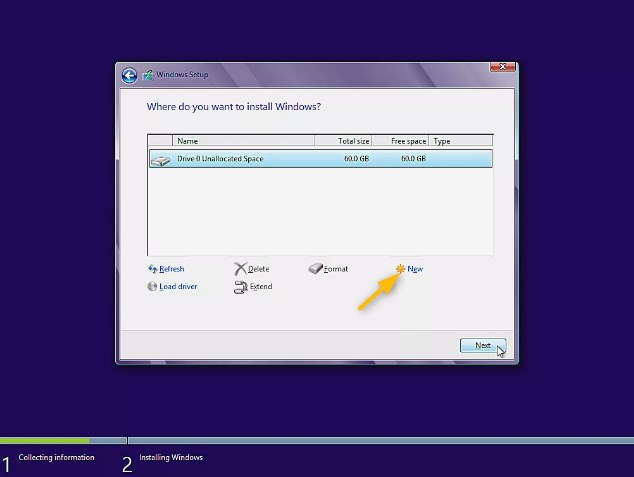Click the Windows Setup title text

pyautogui.click(x=182, y=74)
